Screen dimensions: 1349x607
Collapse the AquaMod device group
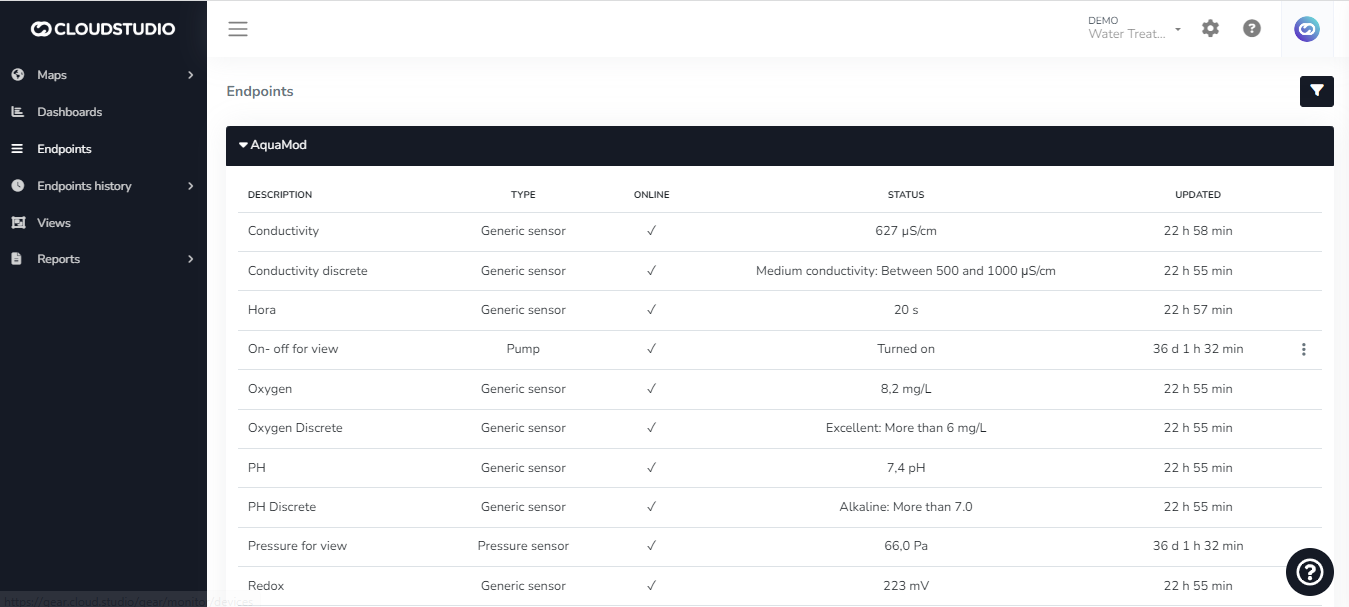242,144
